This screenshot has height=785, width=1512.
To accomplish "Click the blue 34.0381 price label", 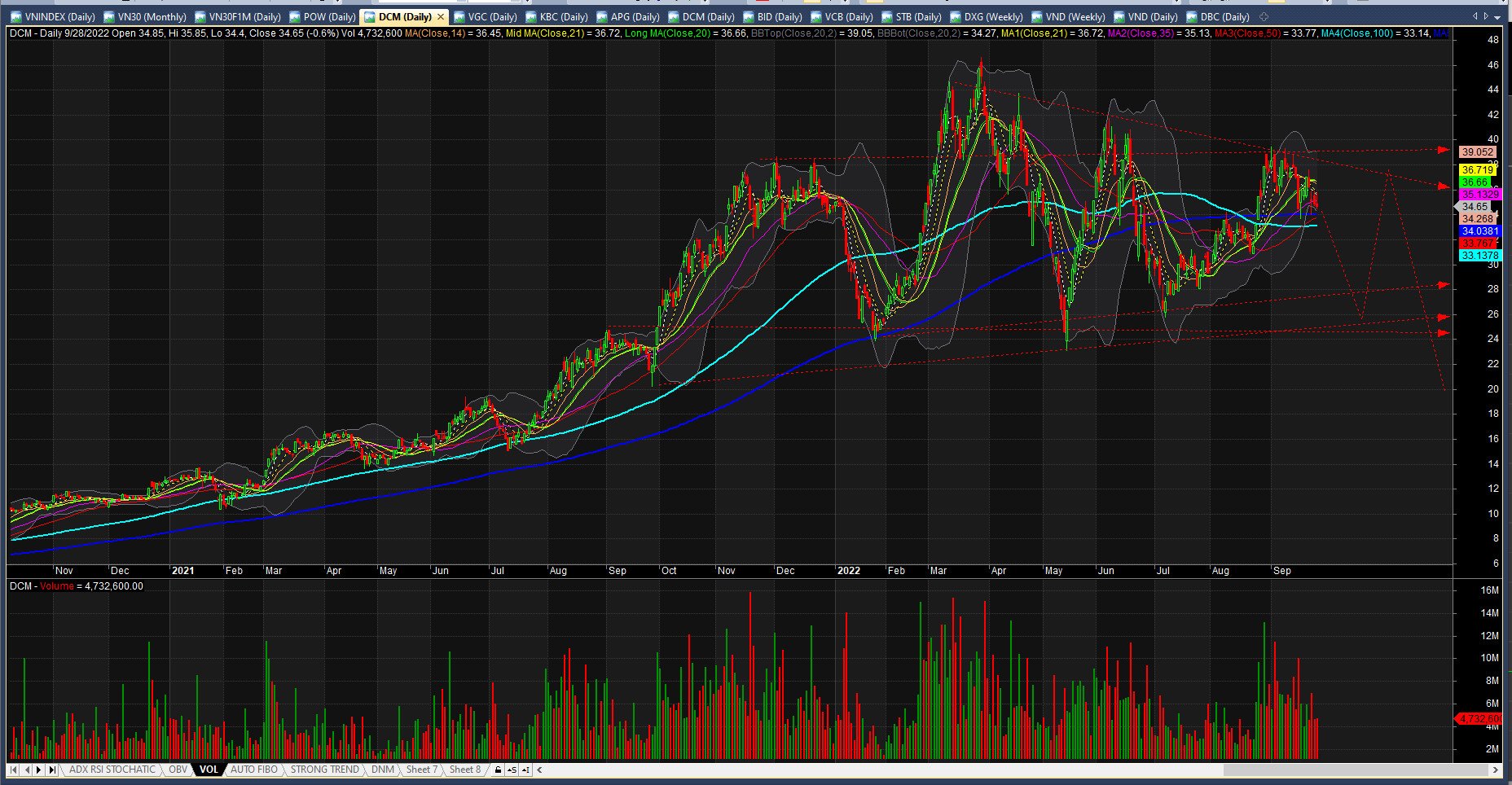I will tap(1479, 231).
